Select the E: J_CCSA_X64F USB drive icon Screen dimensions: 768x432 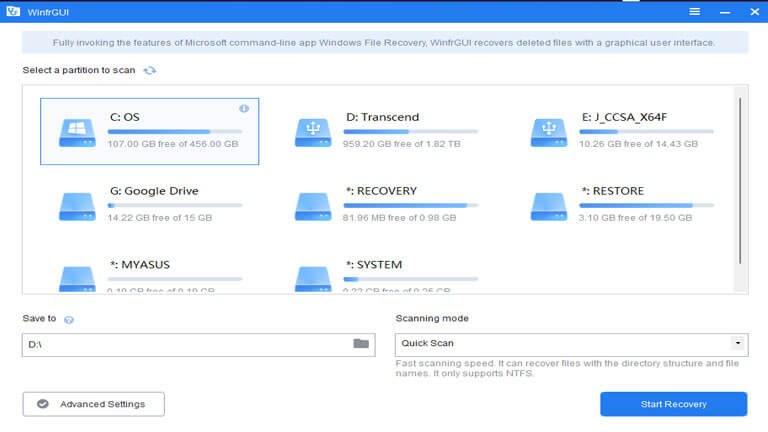[x=549, y=132]
